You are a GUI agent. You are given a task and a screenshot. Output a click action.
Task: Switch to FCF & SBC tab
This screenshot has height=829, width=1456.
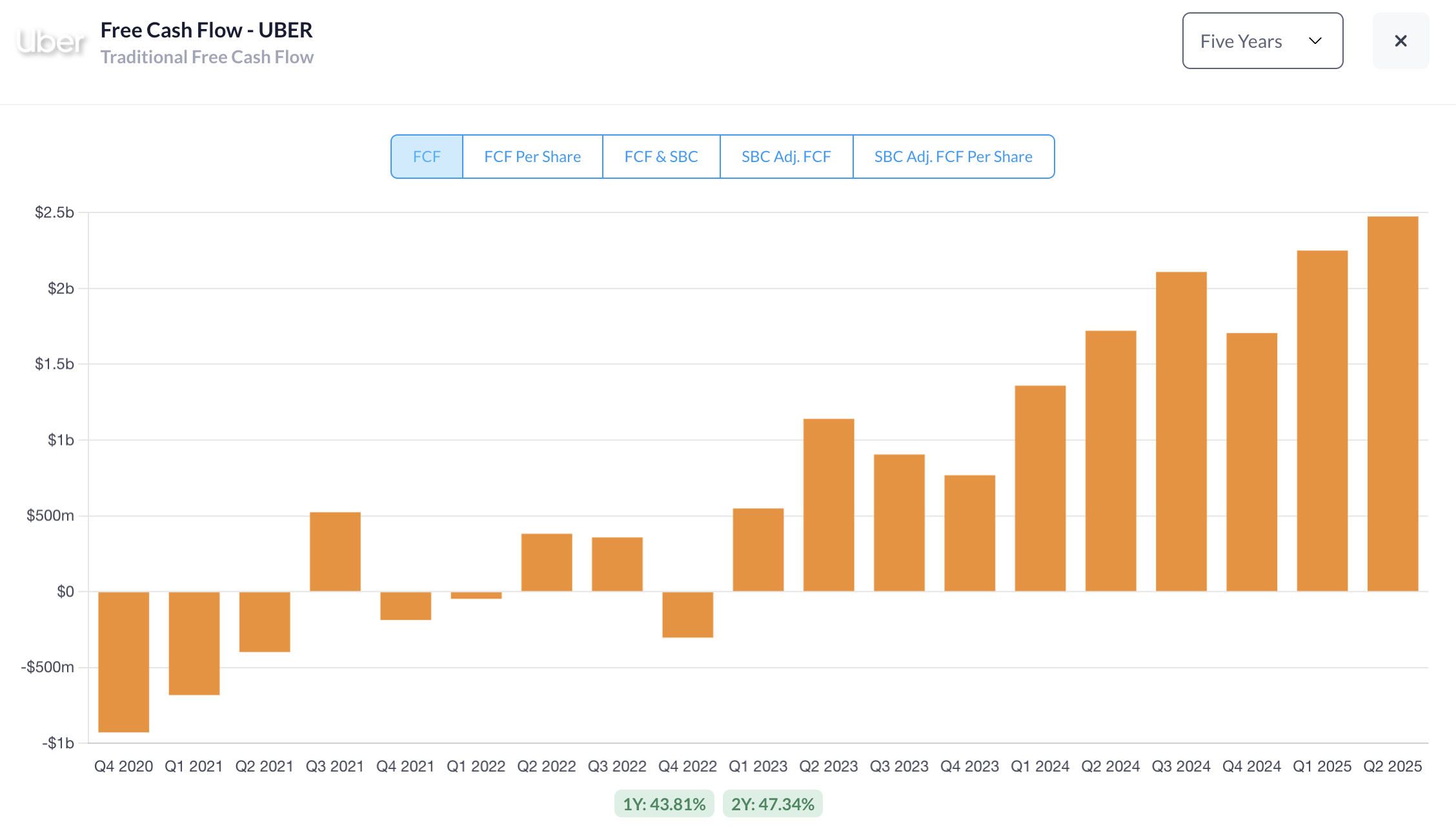[661, 157]
